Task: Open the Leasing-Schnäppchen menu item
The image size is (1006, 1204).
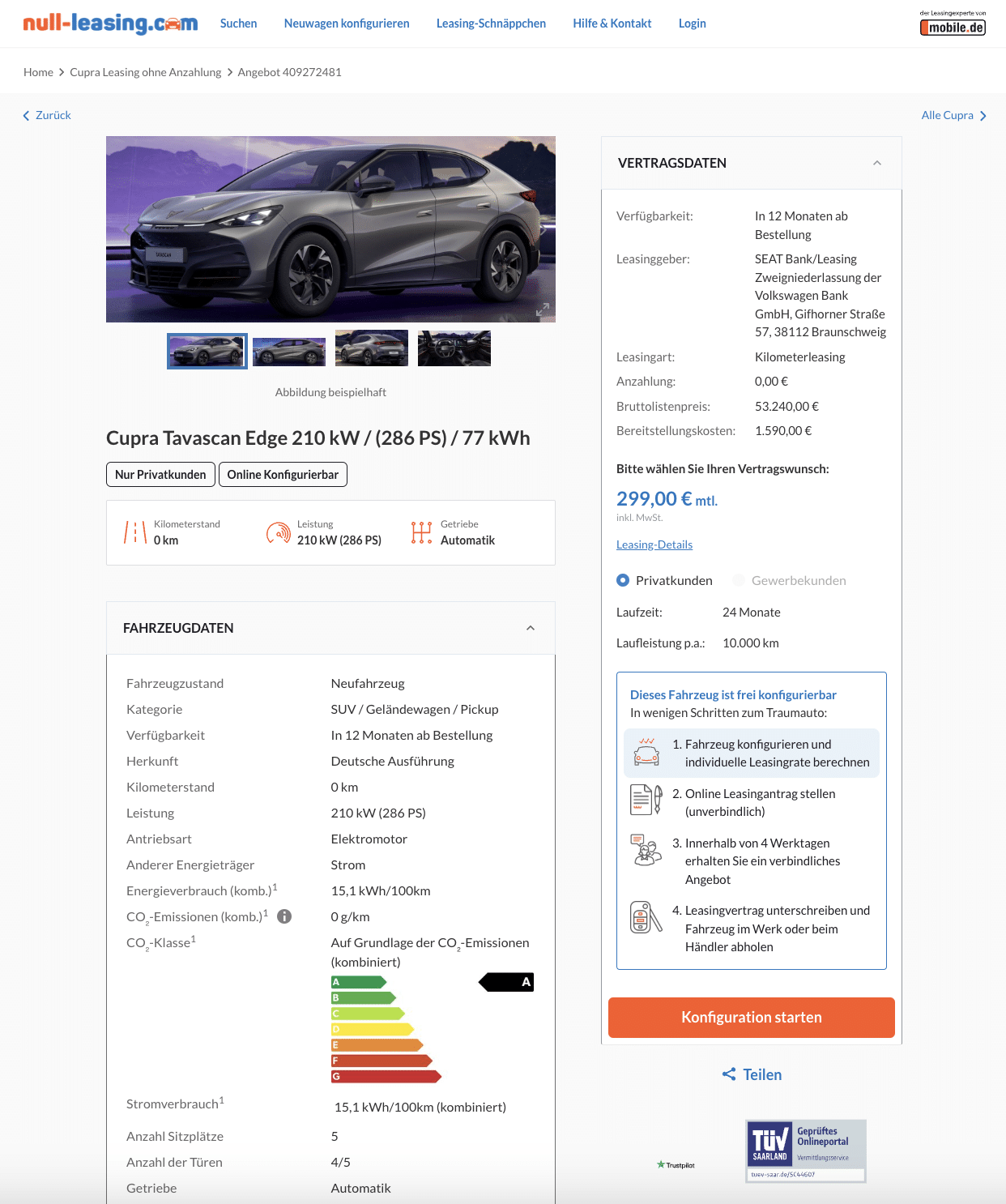Action: [491, 23]
